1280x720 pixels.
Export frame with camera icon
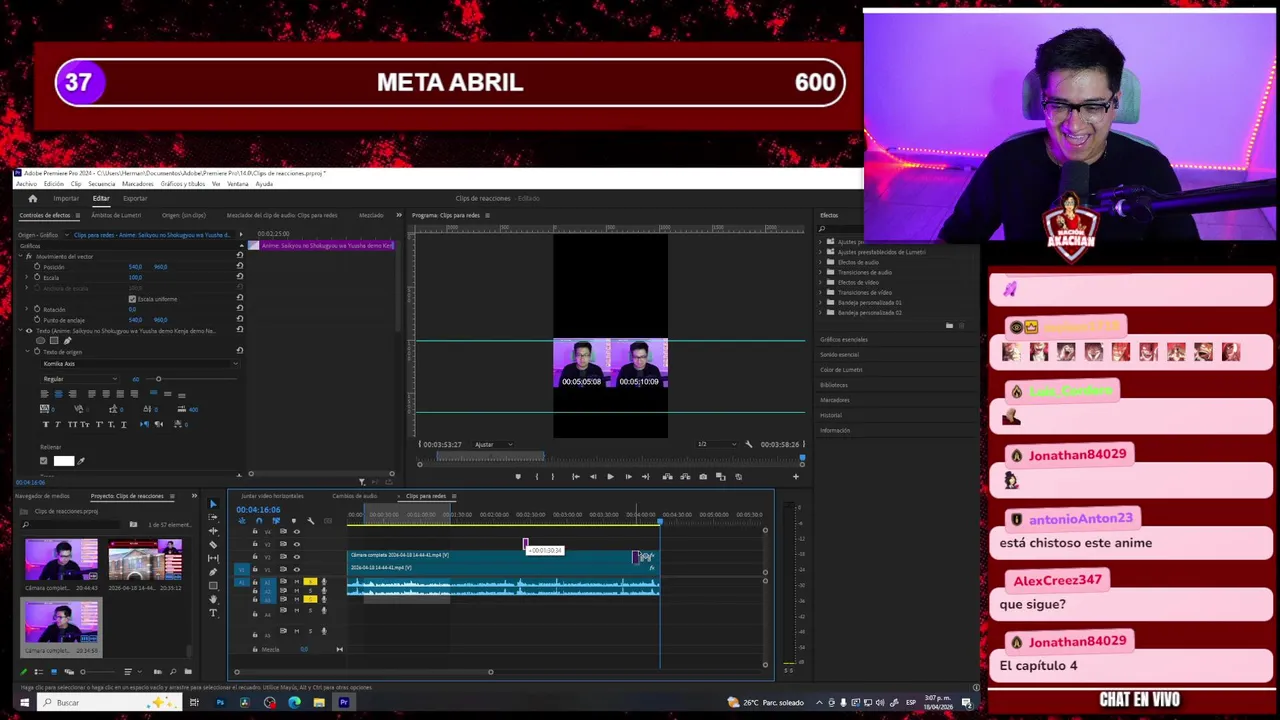pyautogui.click(x=703, y=477)
